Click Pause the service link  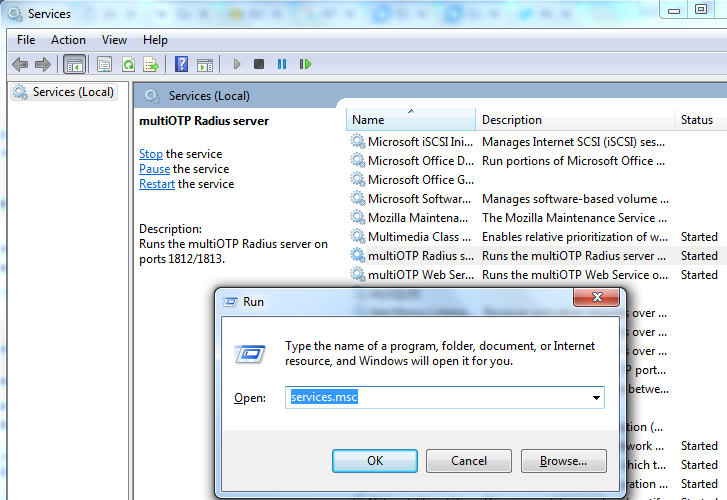coord(154,169)
